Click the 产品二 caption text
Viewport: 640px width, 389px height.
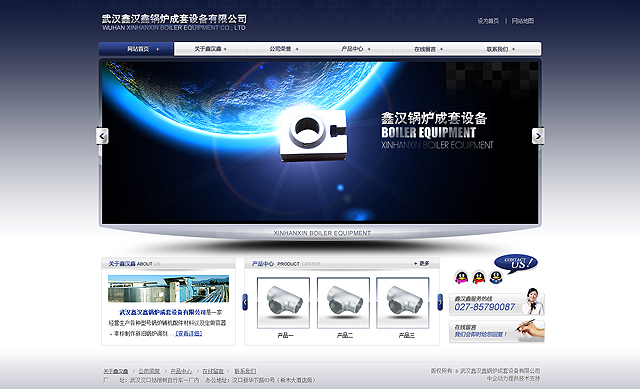tap(345, 336)
